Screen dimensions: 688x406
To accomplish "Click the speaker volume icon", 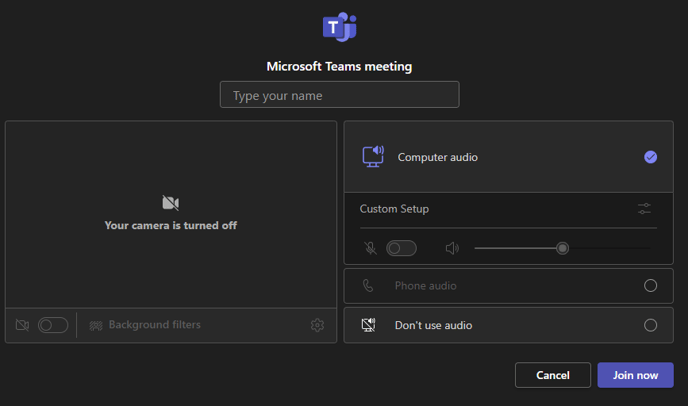I will (452, 248).
